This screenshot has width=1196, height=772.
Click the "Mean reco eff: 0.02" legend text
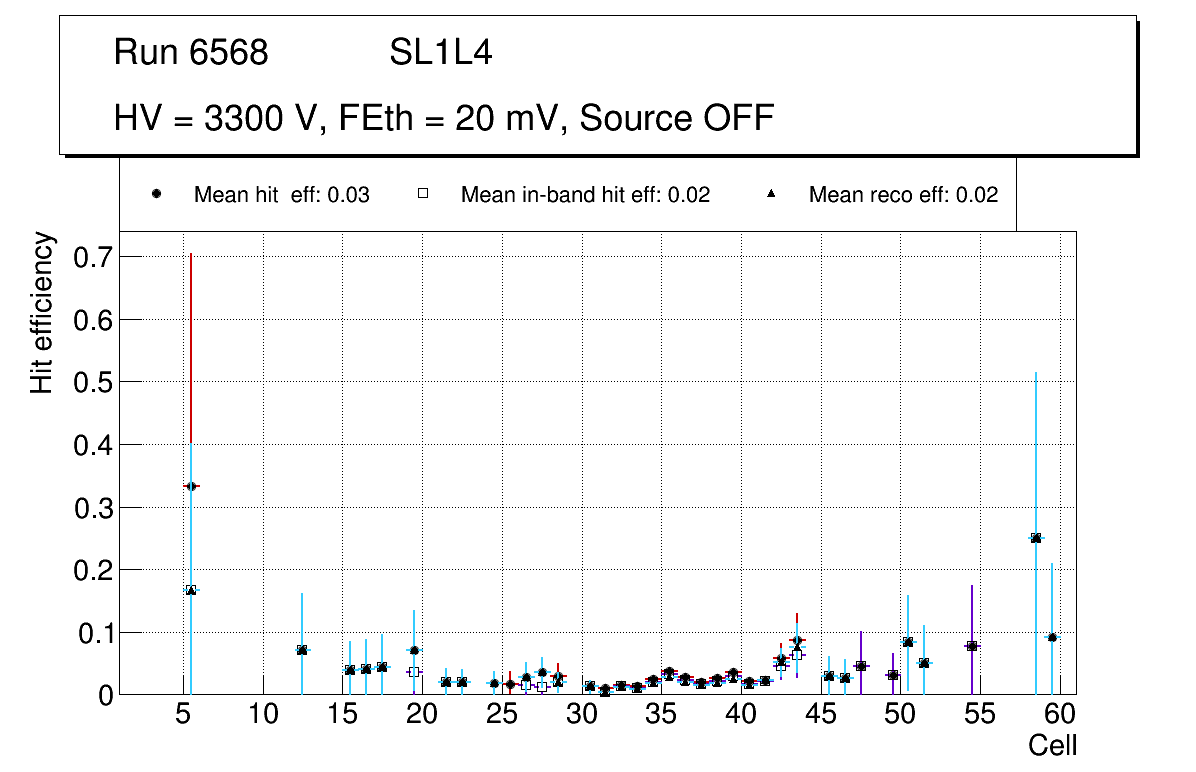click(903, 195)
